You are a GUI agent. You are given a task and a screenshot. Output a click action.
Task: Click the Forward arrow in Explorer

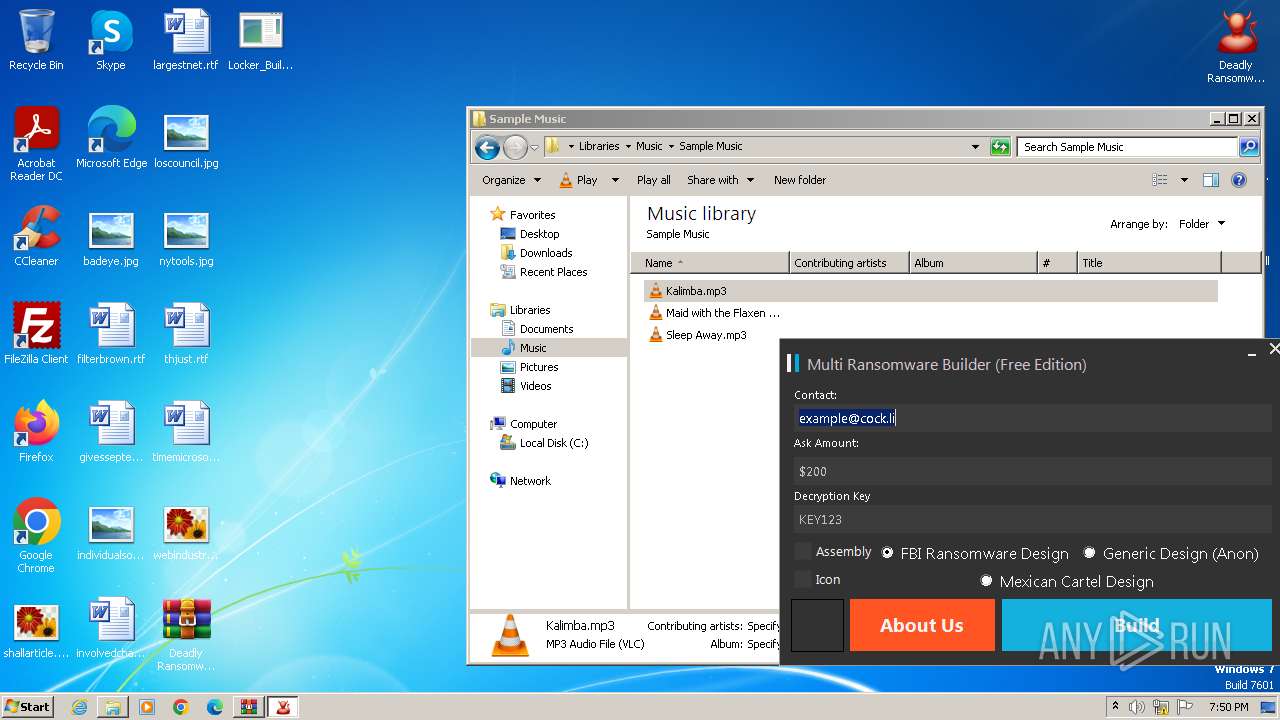[514, 147]
